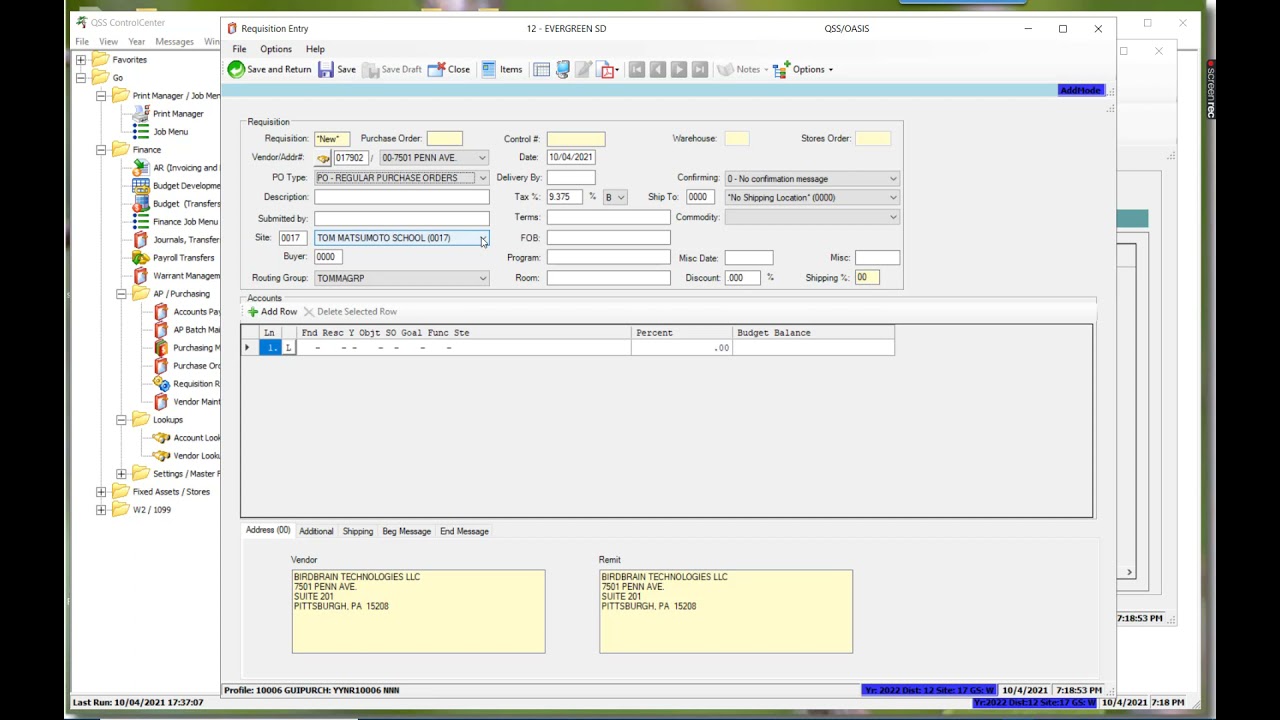Collapse the AP / Purchasing folder node
The image size is (1280, 720).
121,293
